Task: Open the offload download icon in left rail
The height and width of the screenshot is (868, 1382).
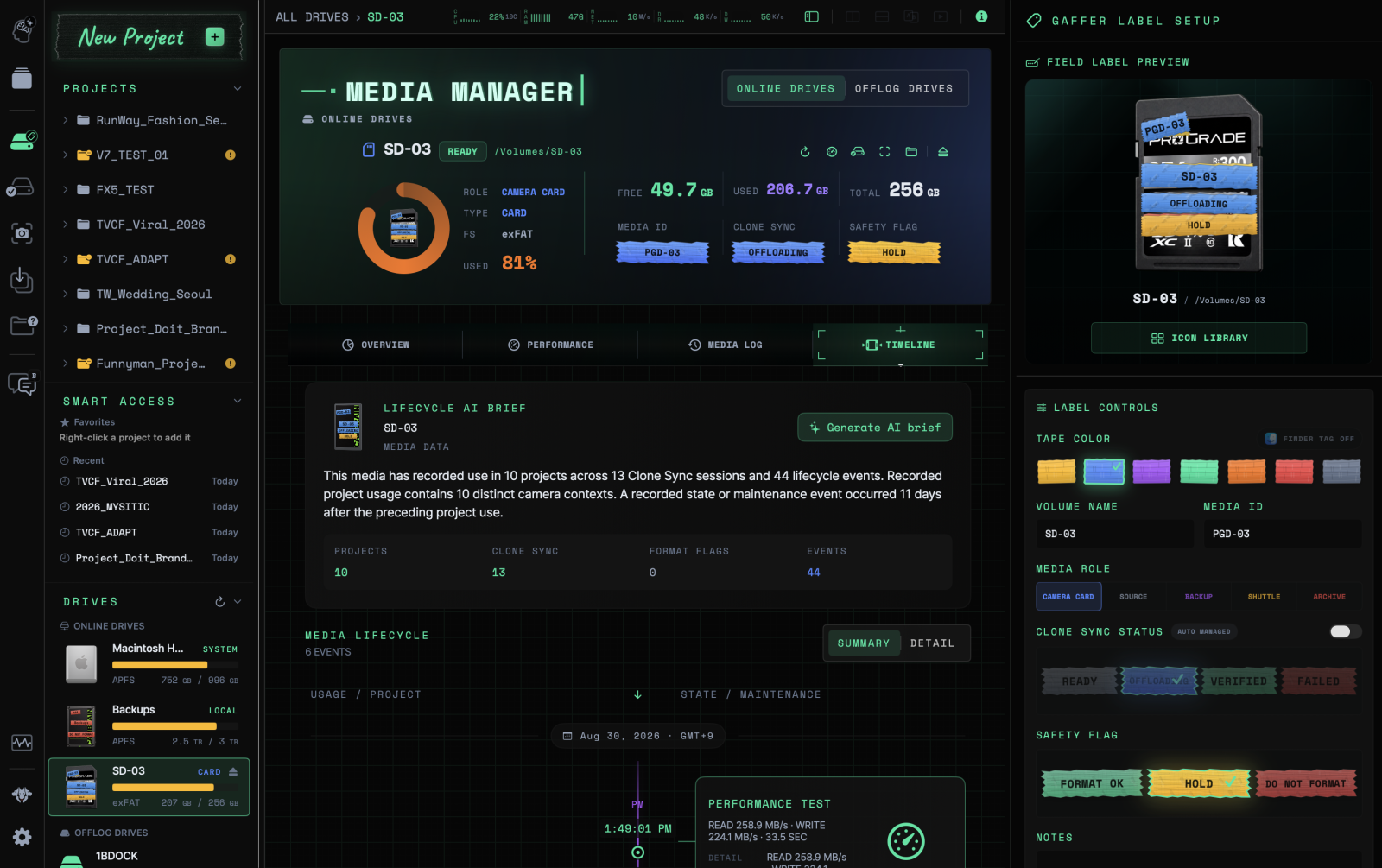Action: [x=22, y=279]
